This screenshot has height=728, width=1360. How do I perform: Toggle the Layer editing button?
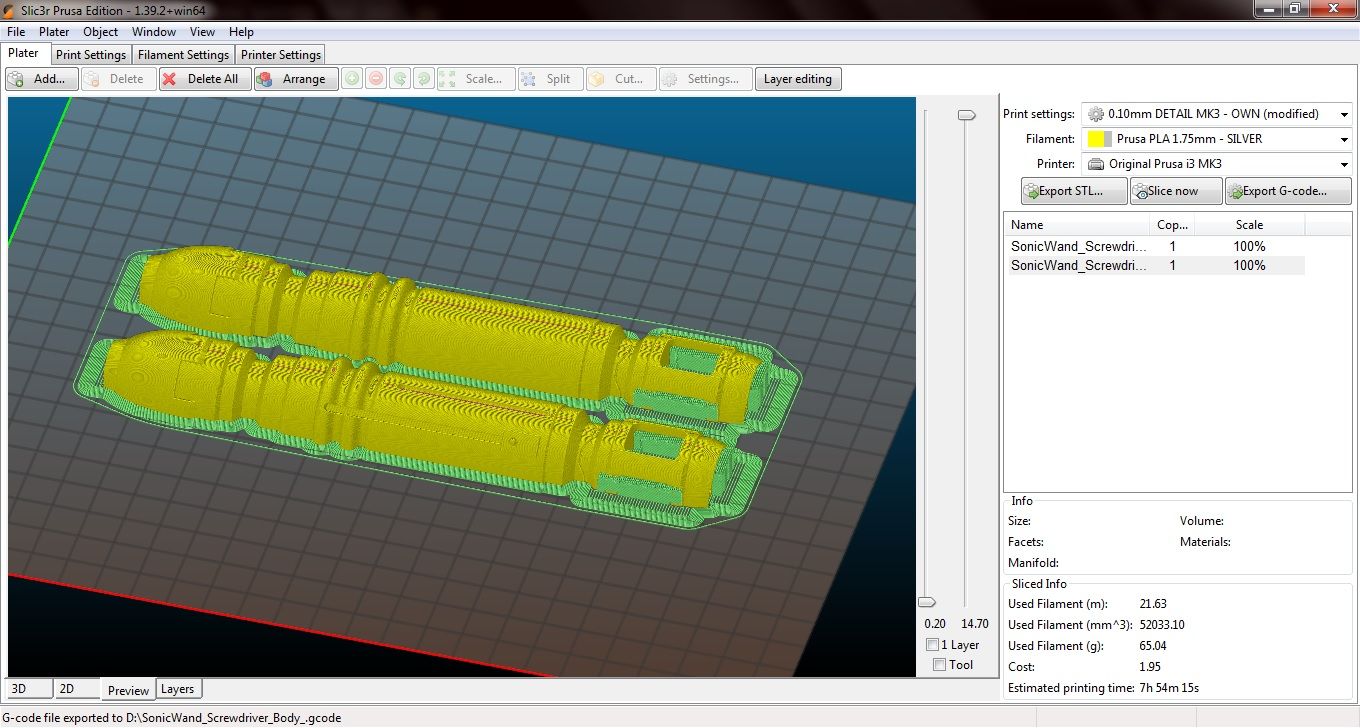(798, 79)
